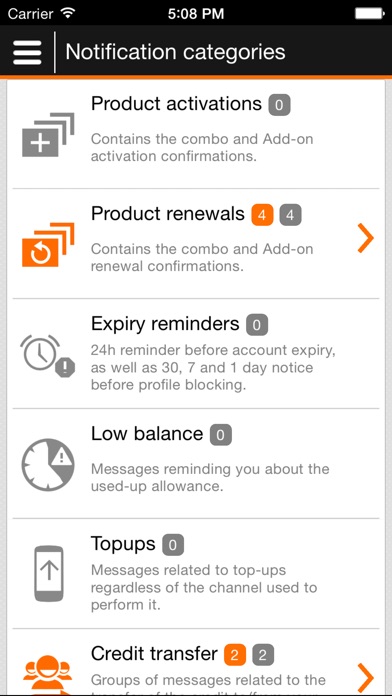This screenshot has width=392, height=696.
Task: Tap the Expiry reminders alarm clock icon
Action: point(48,356)
